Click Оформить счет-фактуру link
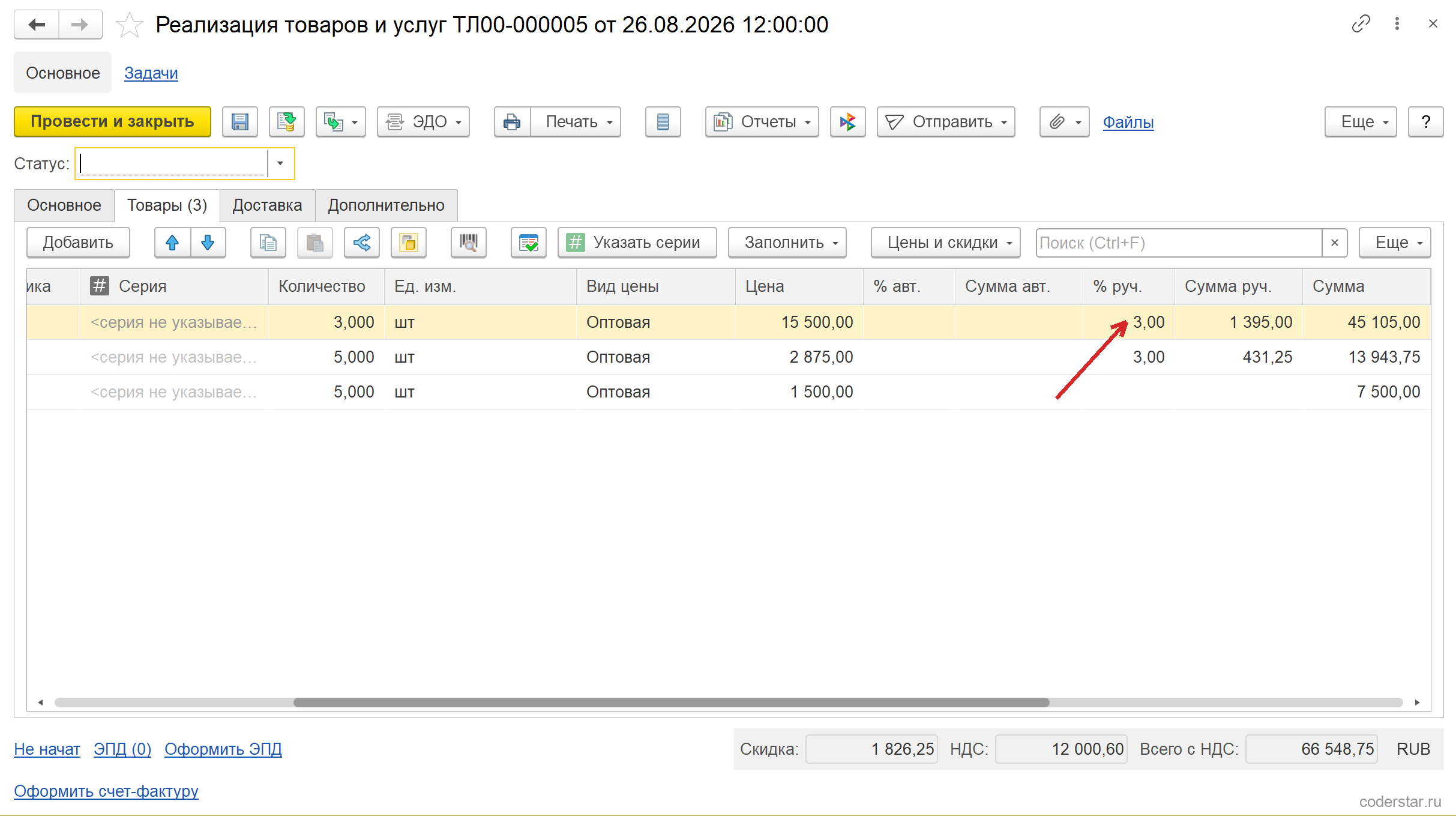Image resolution: width=1456 pixels, height=816 pixels. pyautogui.click(x=106, y=791)
